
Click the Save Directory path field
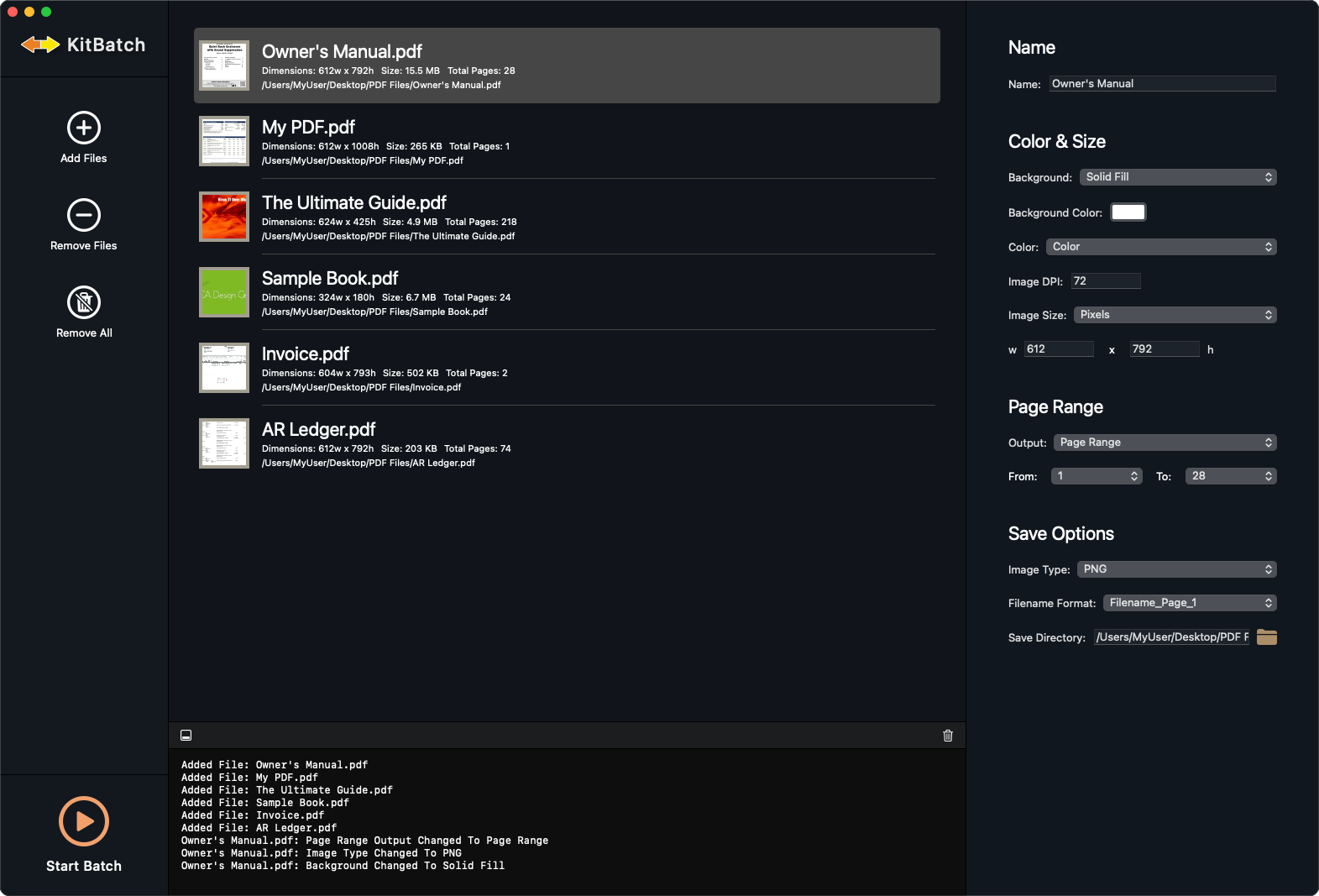(x=1171, y=637)
